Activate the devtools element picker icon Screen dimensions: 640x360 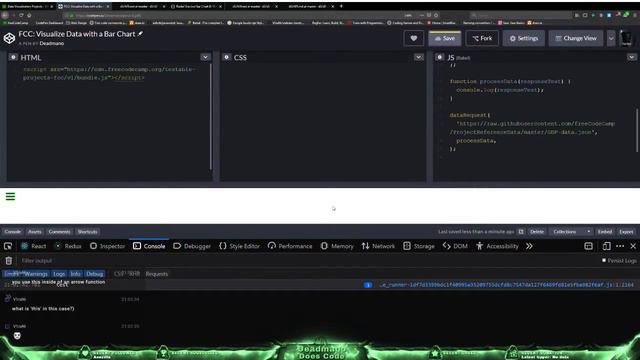point(8,246)
